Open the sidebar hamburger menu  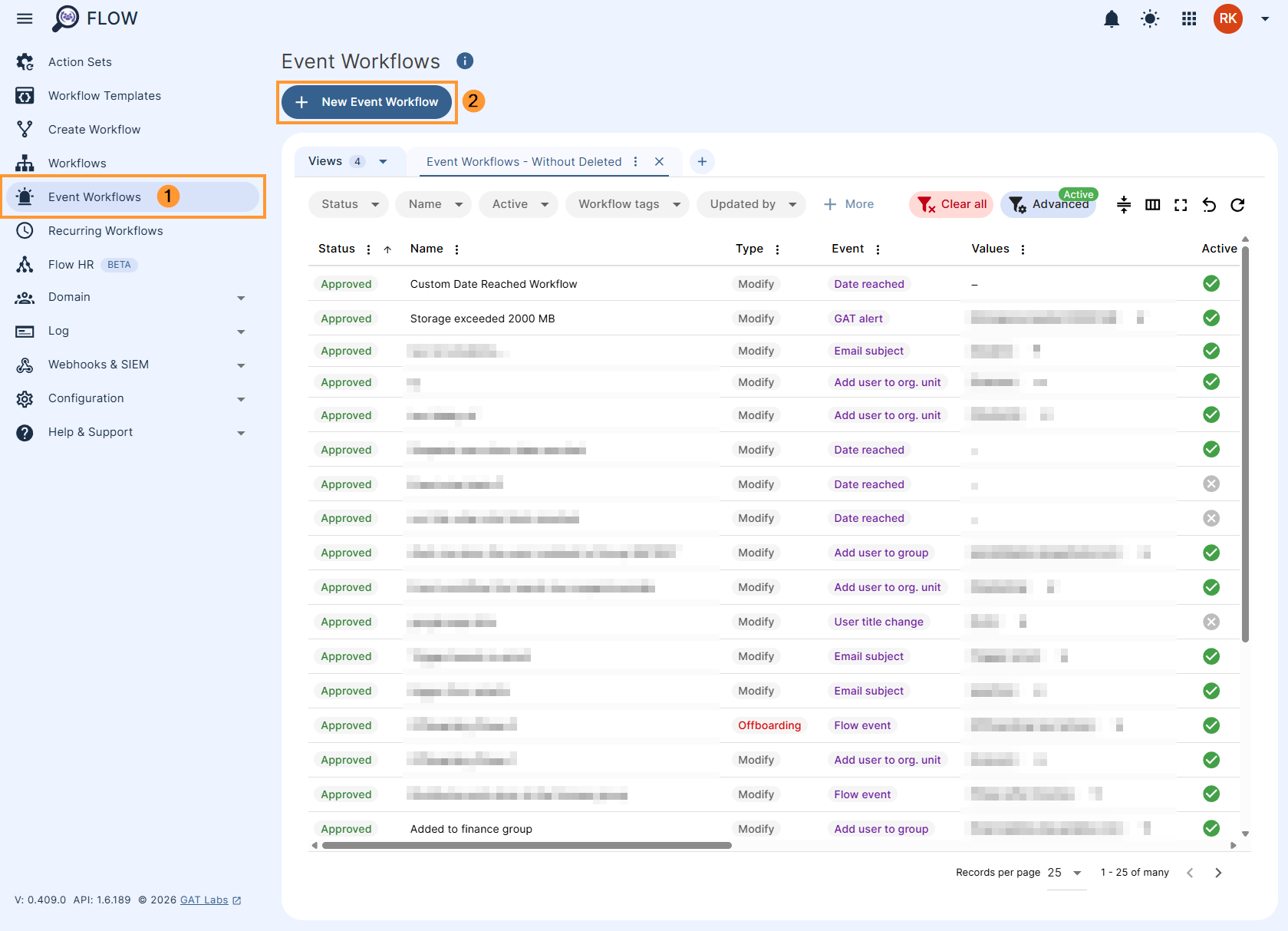point(24,18)
